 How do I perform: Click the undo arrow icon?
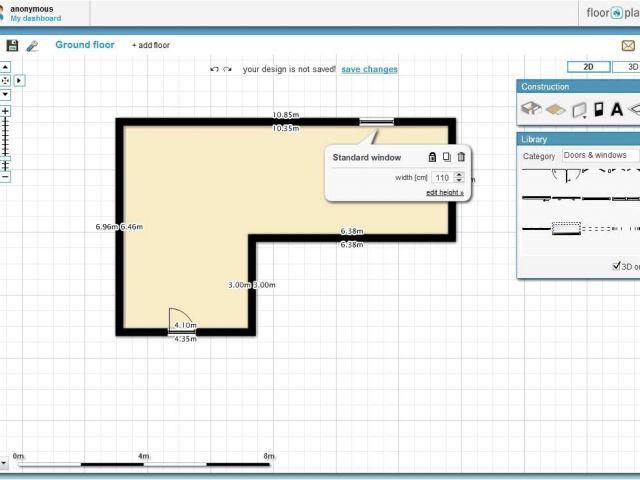pyautogui.click(x=214, y=70)
